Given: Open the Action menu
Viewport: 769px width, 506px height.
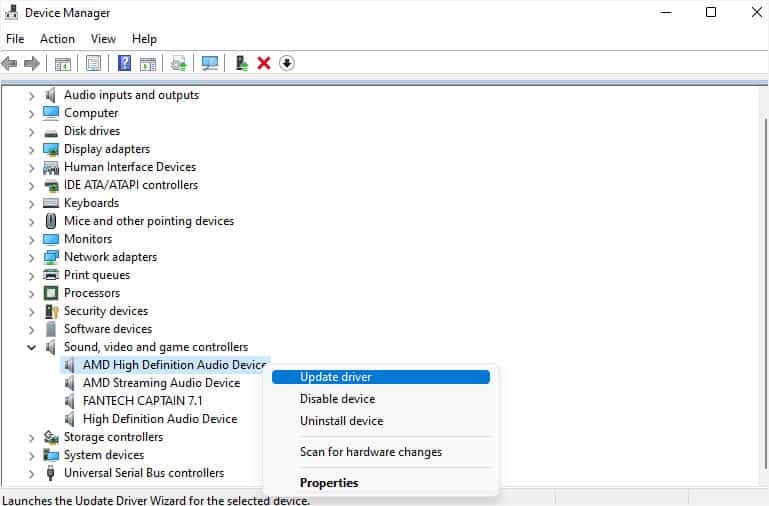Looking at the screenshot, I should coord(57,39).
